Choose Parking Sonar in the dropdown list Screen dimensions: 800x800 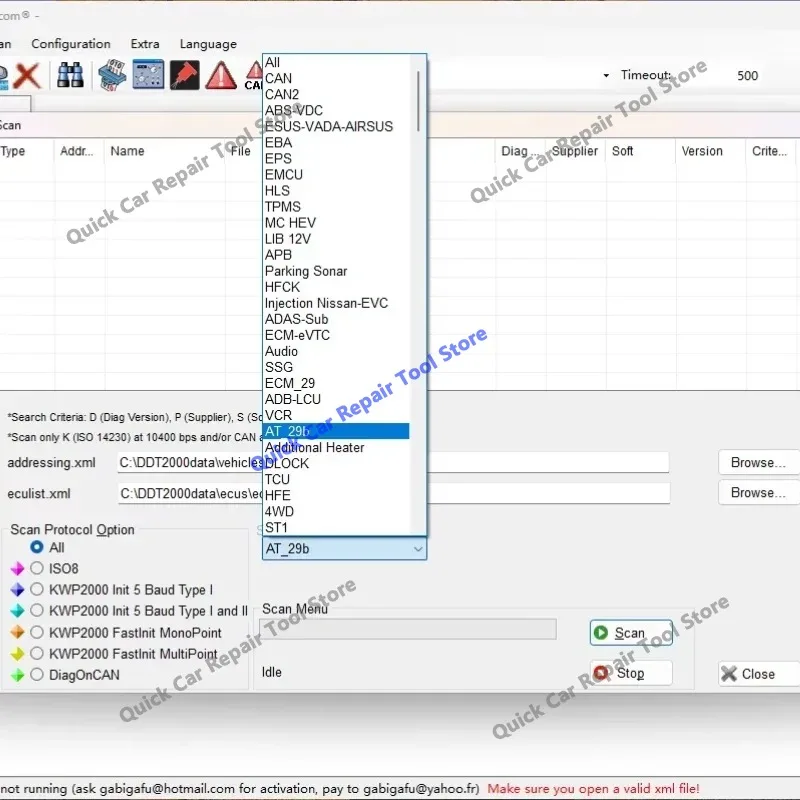click(336, 271)
